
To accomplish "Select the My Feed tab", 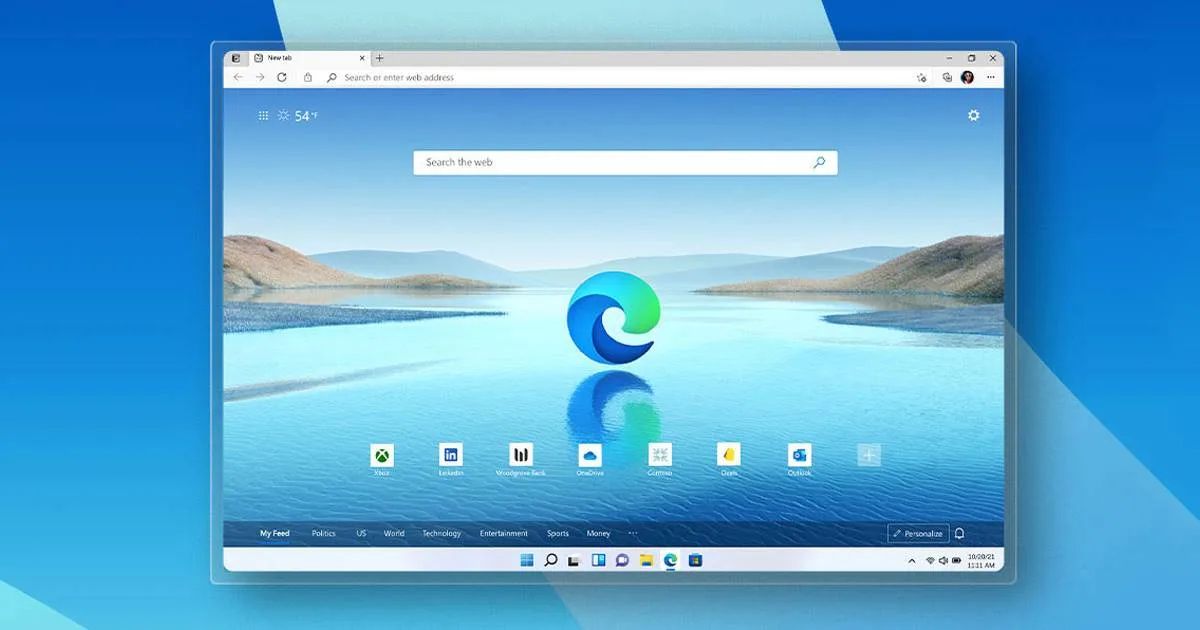I will point(274,534).
